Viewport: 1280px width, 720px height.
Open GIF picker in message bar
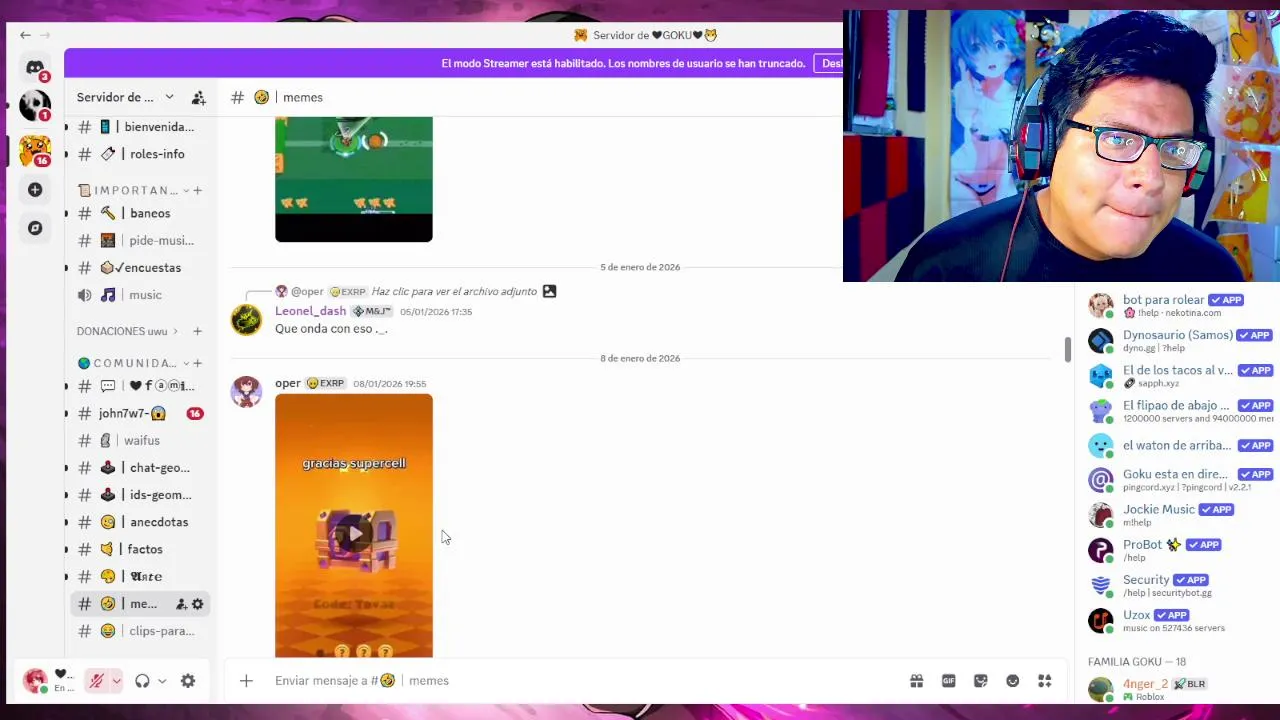tap(948, 681)
